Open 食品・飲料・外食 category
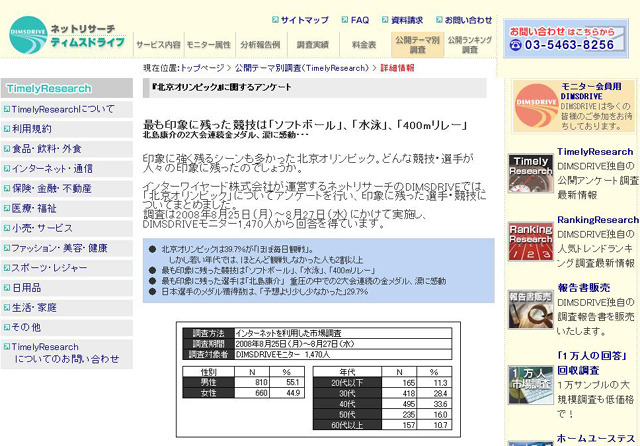 (47, 149)
